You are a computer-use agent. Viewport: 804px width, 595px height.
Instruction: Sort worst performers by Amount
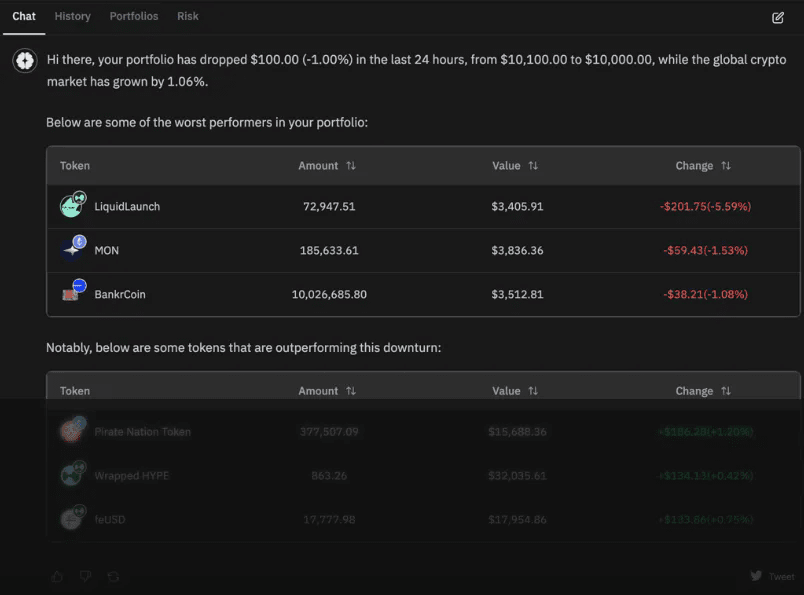[351, 166]
